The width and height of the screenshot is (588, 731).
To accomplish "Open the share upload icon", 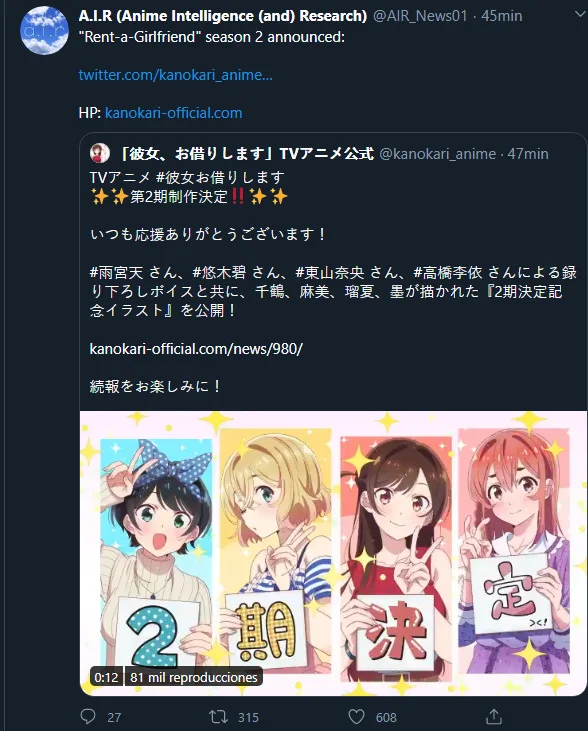I will point(494,717).
